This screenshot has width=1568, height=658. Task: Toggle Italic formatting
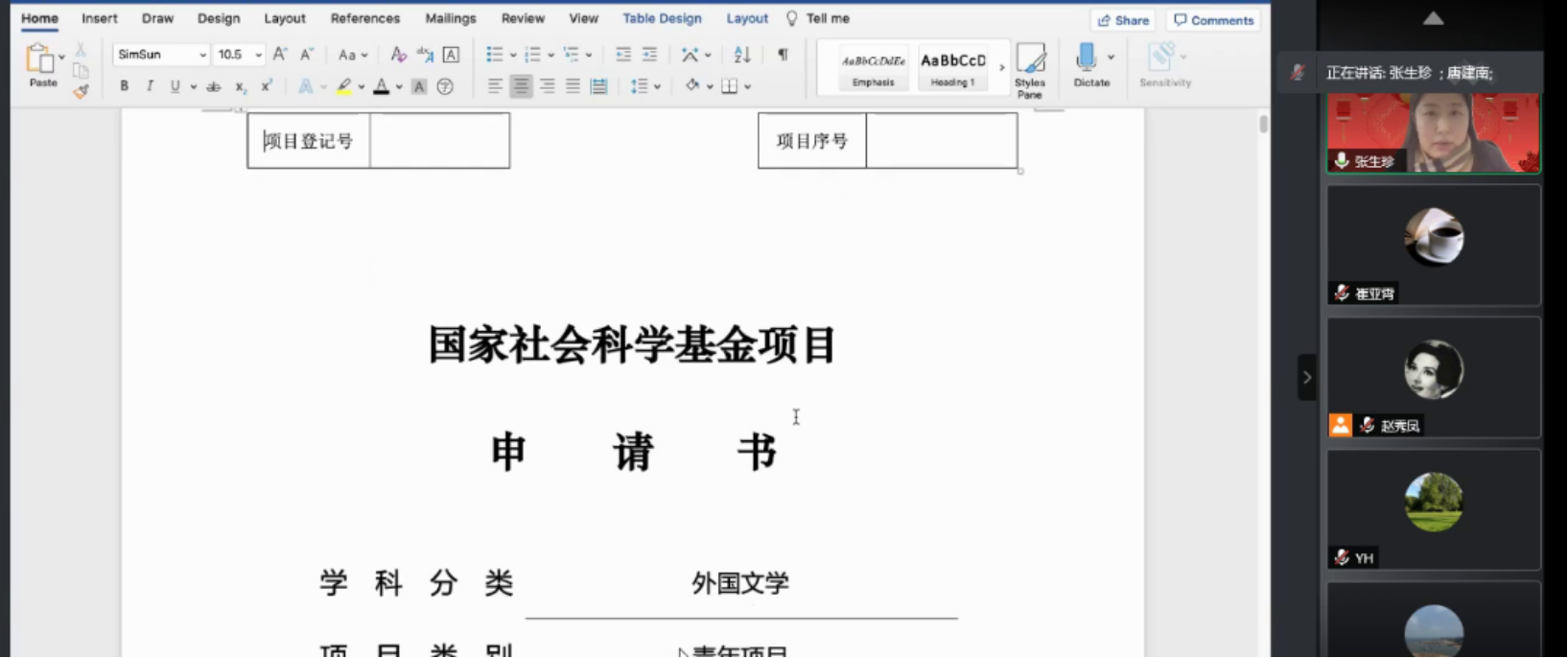[150, 86]
